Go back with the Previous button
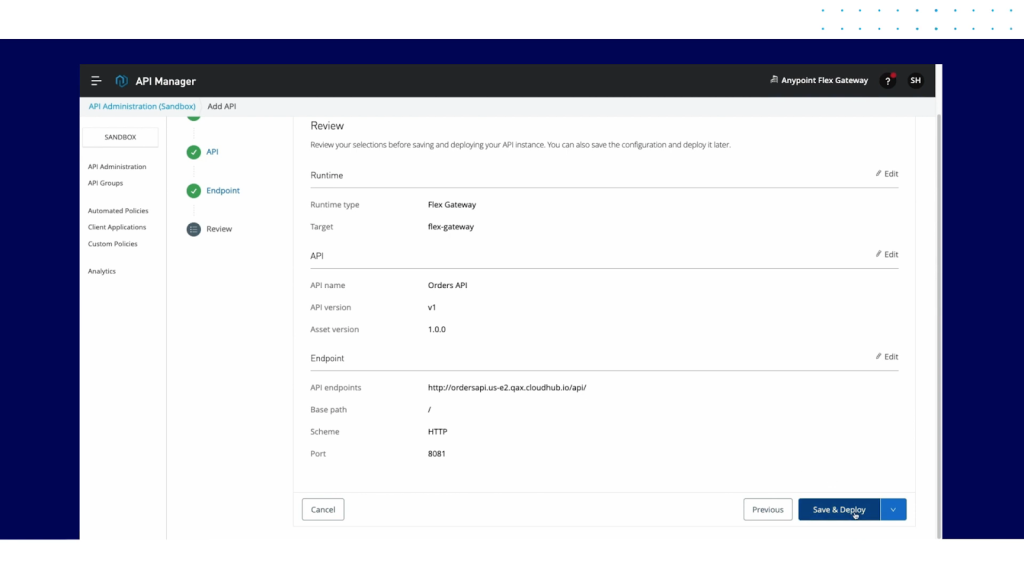Screen dimensions: 1024x576 (x=767, y=510)
